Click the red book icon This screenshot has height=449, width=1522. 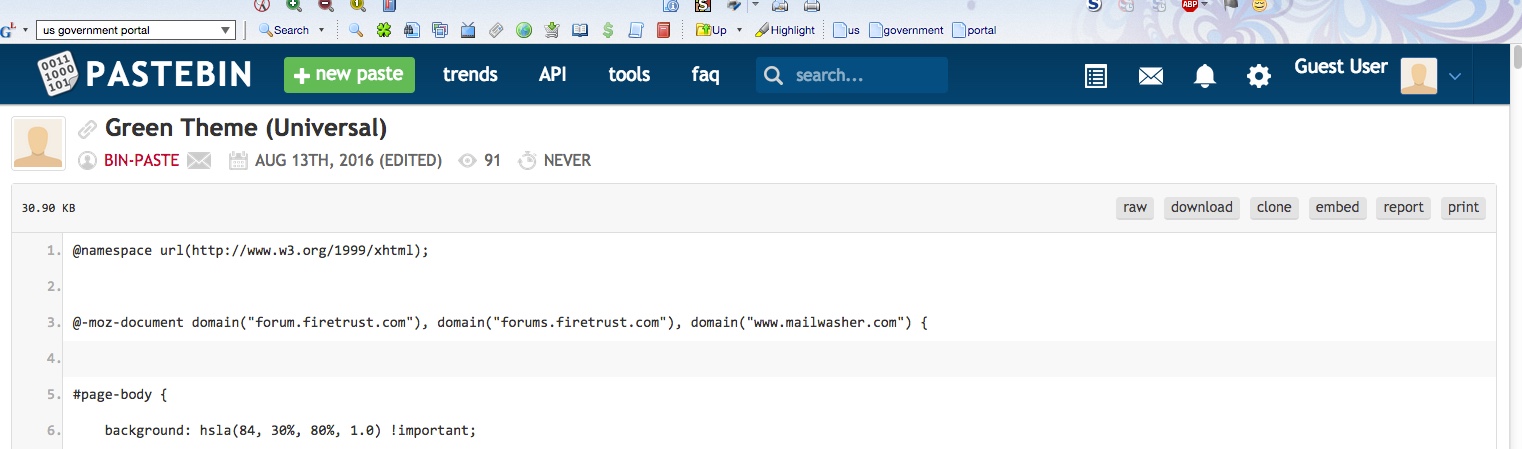(663, 30)
